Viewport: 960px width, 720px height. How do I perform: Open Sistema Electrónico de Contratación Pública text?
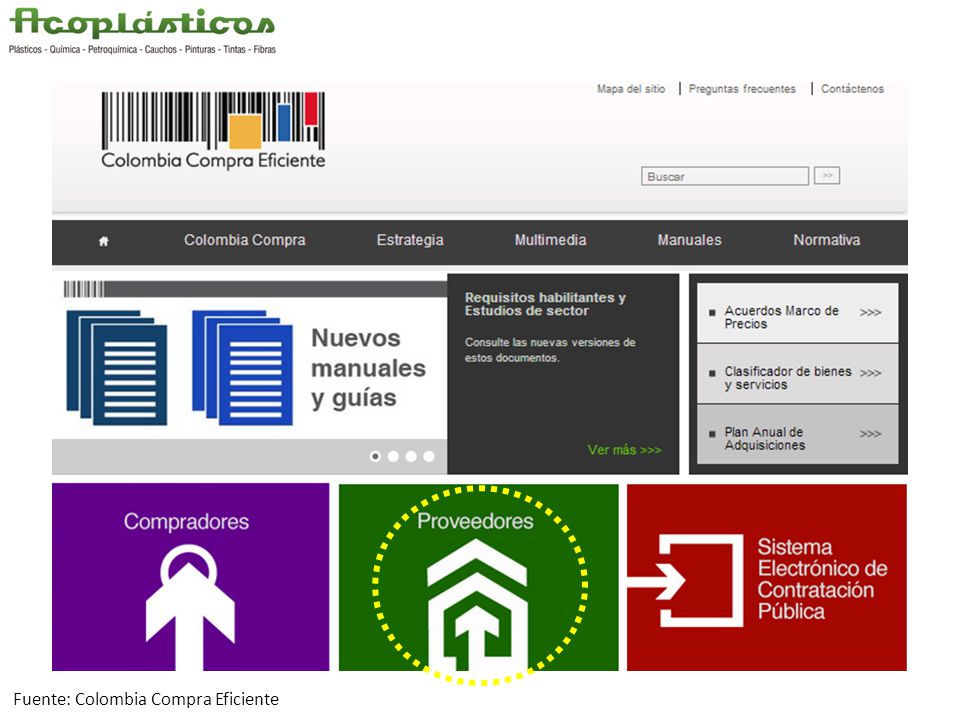(822, 579)
